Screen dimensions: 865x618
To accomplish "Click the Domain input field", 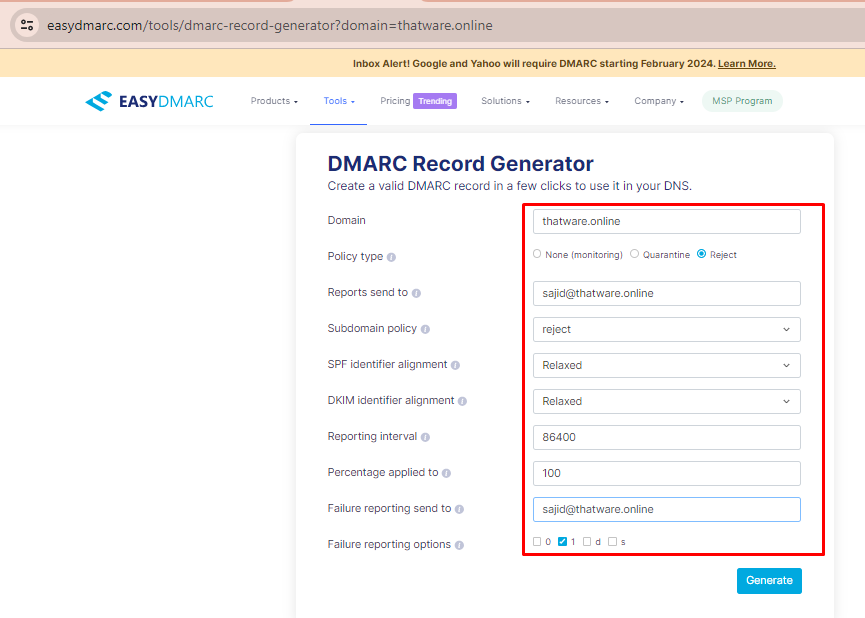I will (666, 221).
